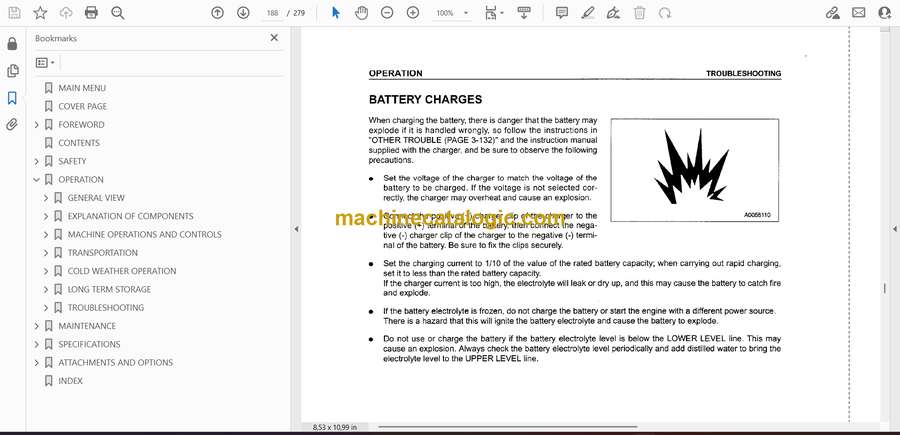Click the trash delete icon
The height and width of the screenshot is (435, 900).
coord(639,13)
